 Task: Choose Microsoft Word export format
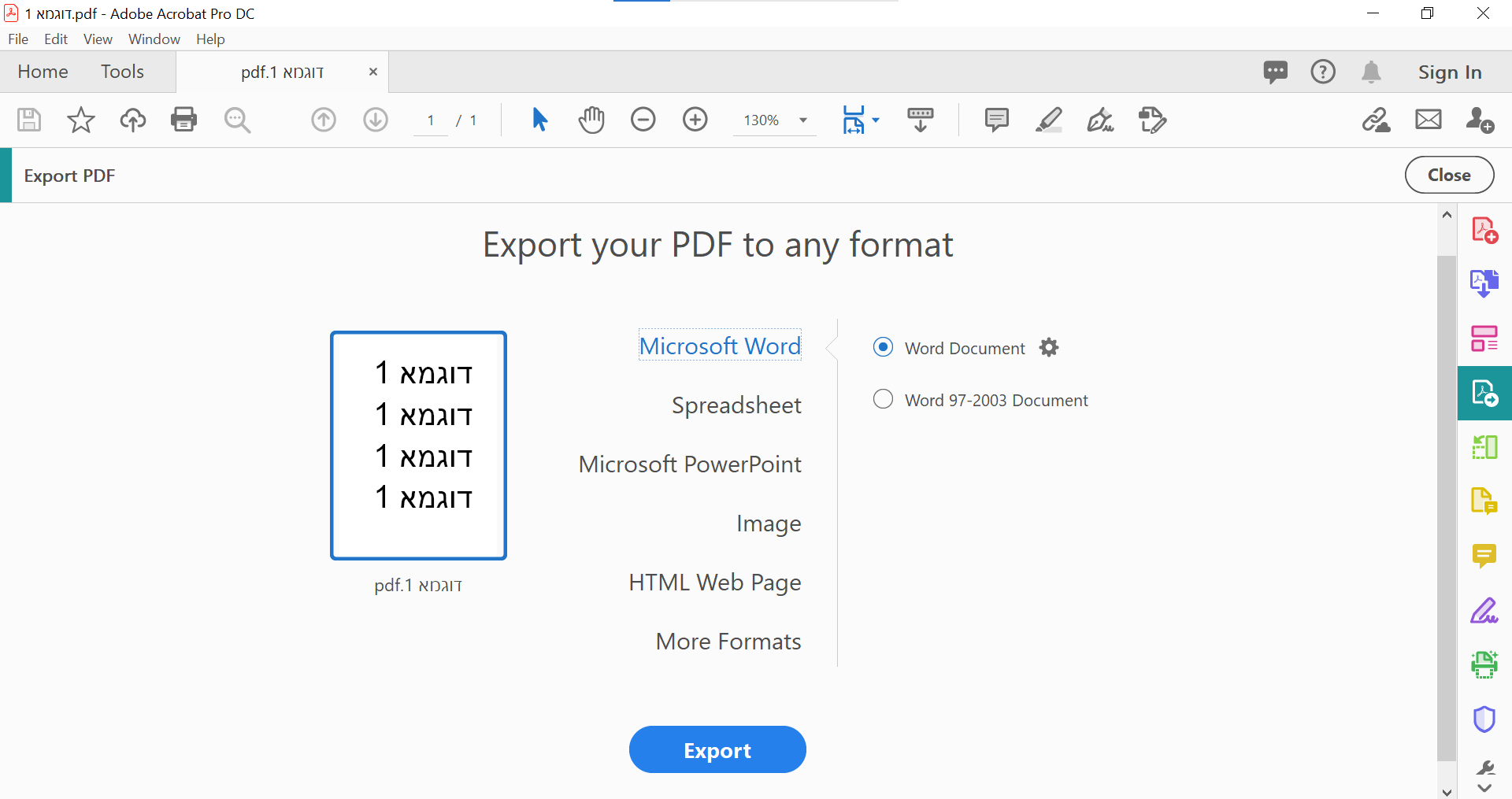coord(720,346)
